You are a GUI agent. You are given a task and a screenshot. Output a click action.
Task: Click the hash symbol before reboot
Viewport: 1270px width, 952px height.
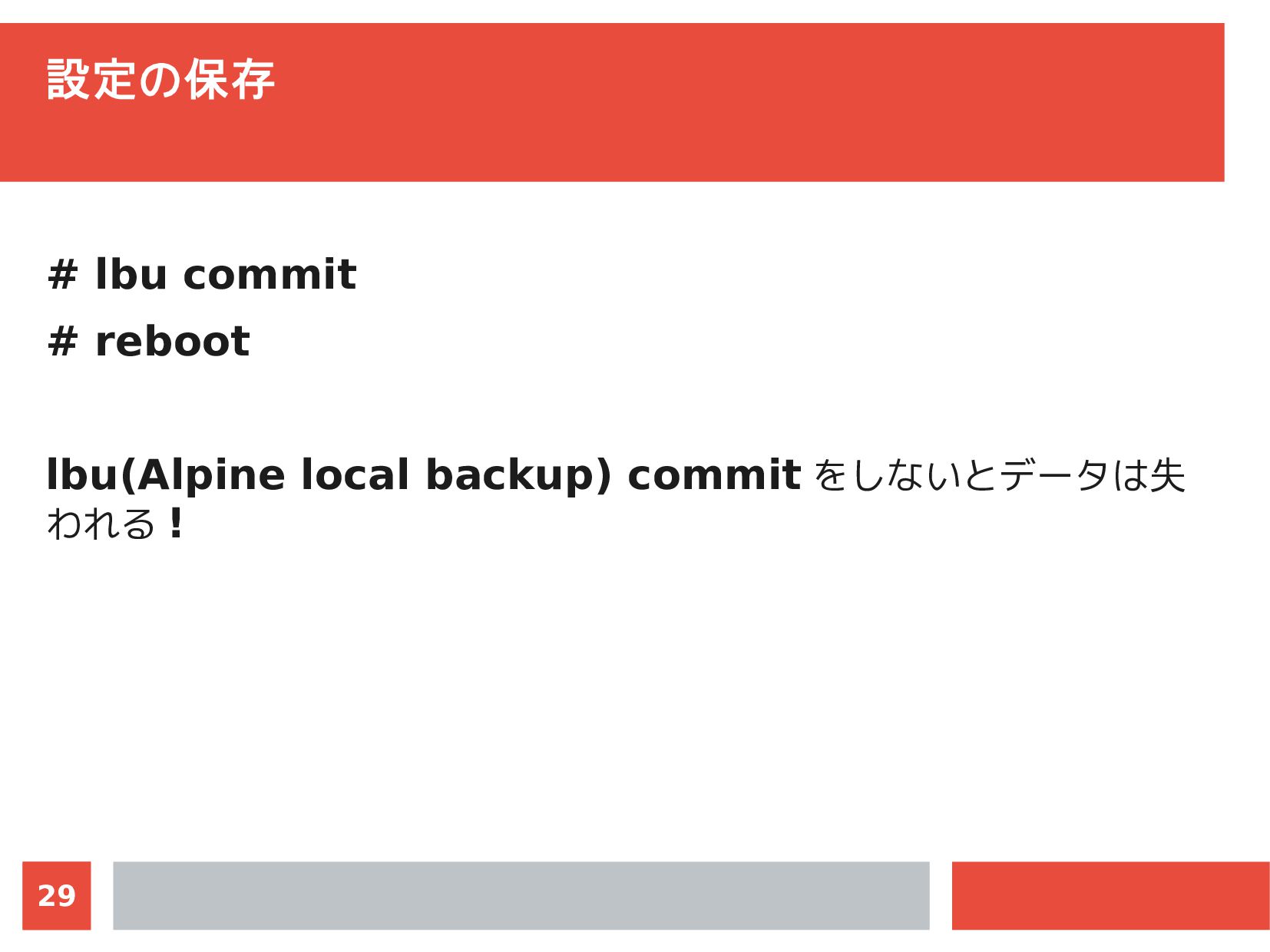63,342
